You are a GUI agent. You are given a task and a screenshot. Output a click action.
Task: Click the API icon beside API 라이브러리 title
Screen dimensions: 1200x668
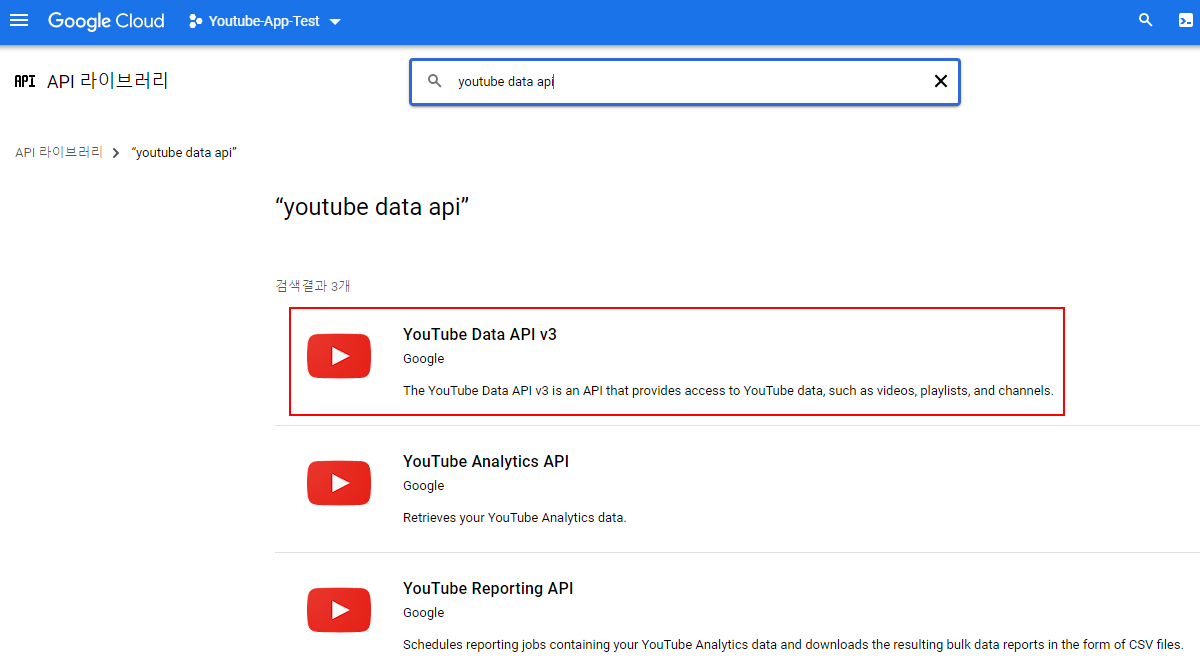pos(25,82)
